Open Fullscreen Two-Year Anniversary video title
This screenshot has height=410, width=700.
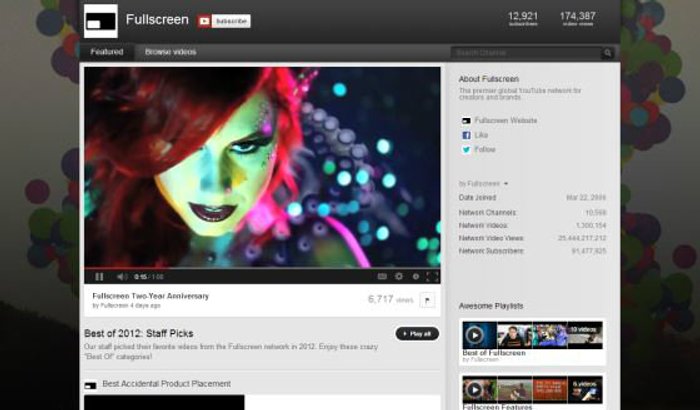tap(150, 296)
